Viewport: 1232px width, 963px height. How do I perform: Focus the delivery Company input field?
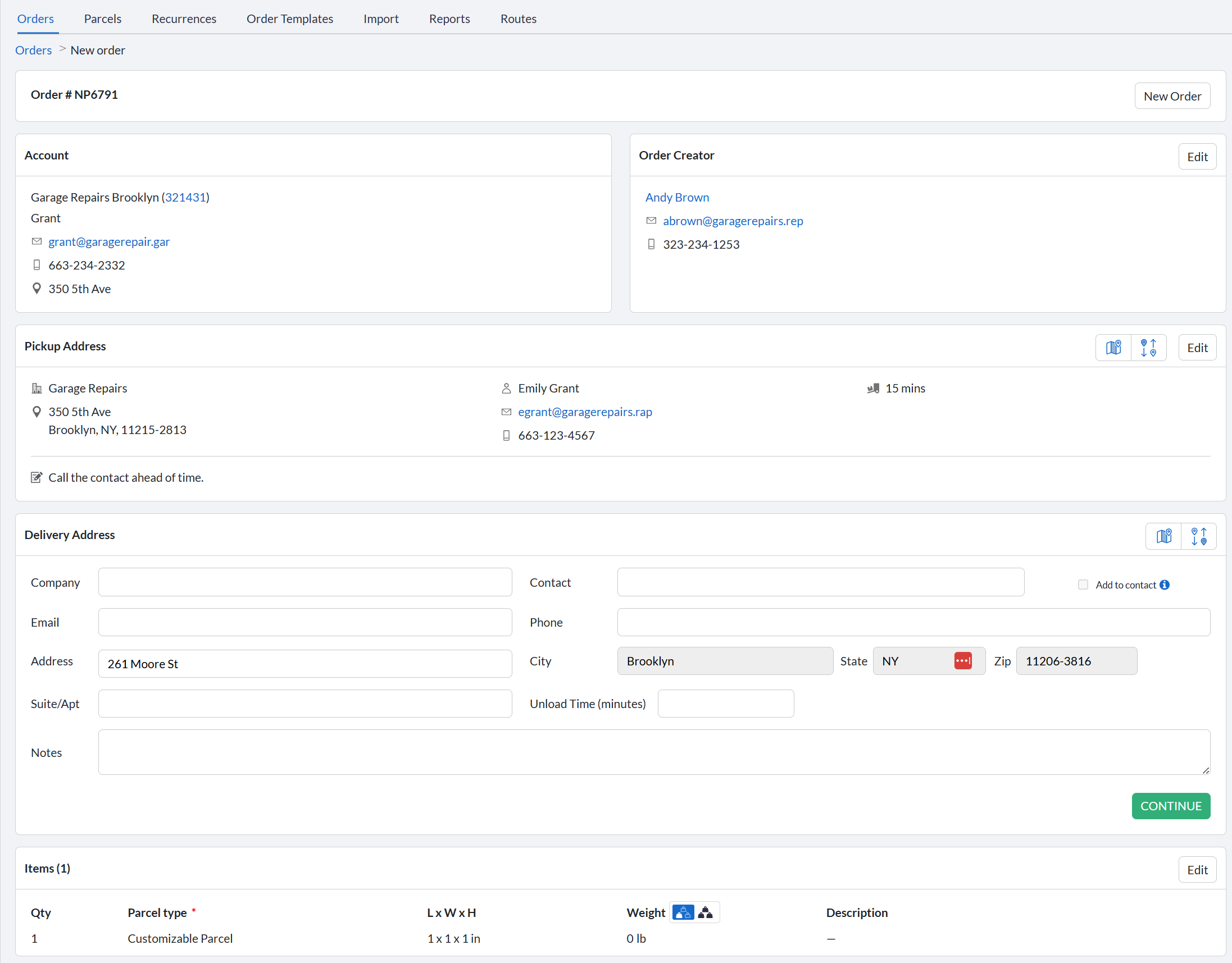click(x=305, y=582)
